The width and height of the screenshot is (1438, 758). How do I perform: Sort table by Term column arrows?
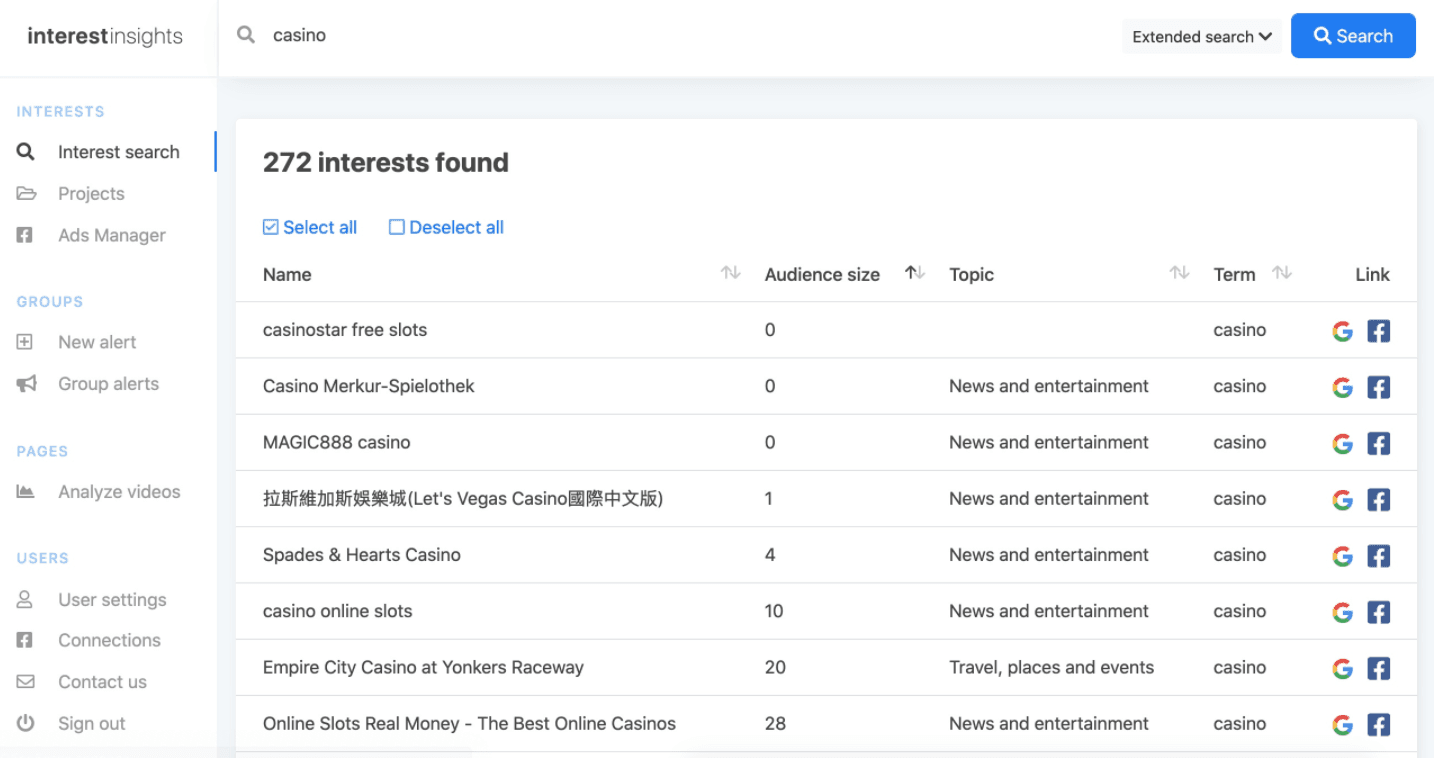point(1282,273)
